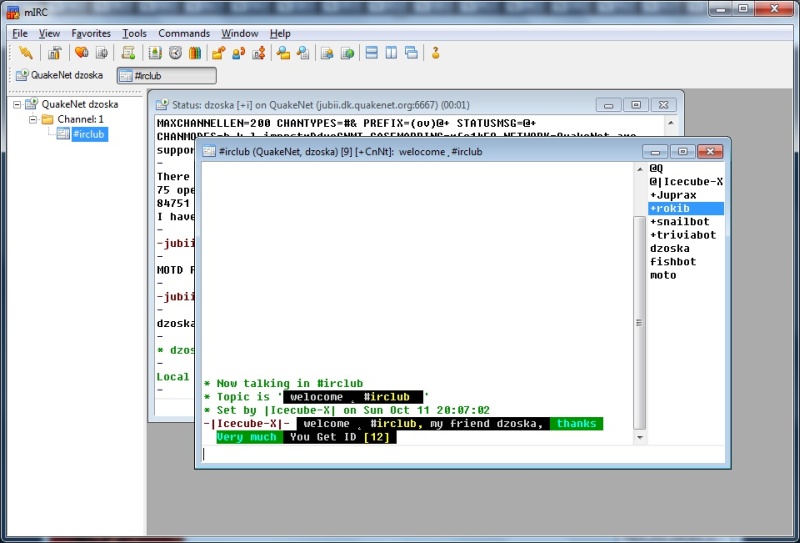Maximize the Status window
This screenshot has width=800, height=543.
636,105
